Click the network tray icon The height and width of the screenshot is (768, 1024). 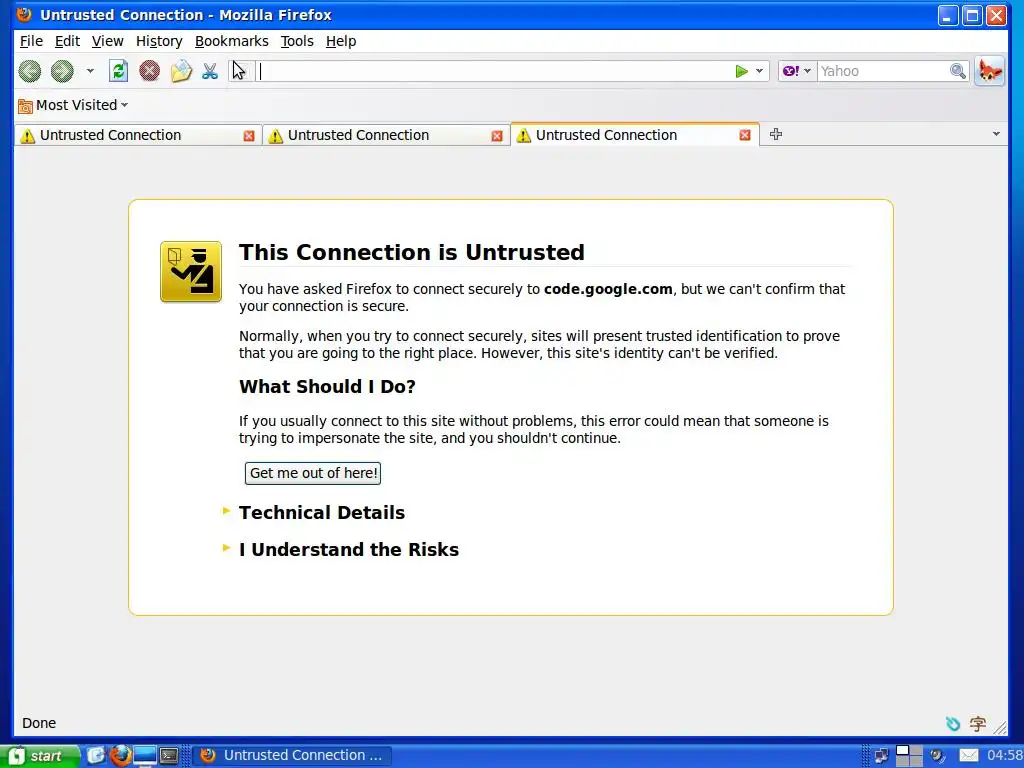881,756
